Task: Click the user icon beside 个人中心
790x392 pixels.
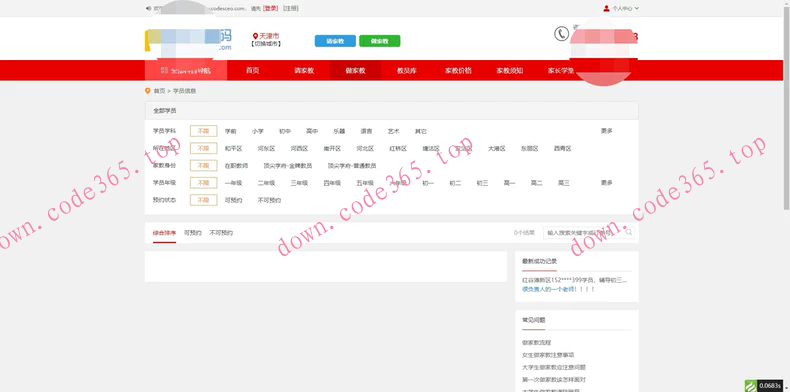Action: coord(606,8)
